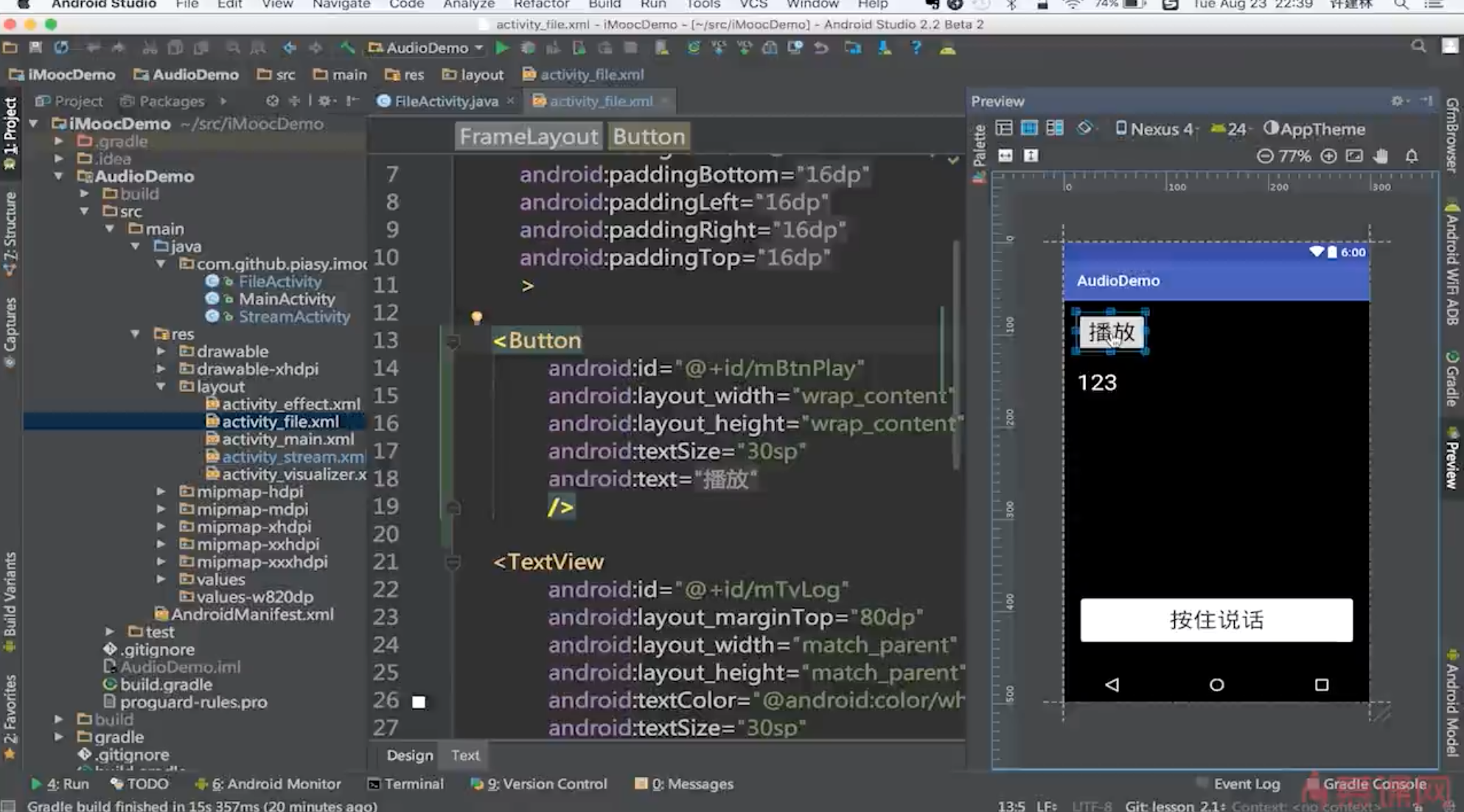1464x812 pixels.
Task: Zoom out preview with minus icon
Action: (1265, 156)
